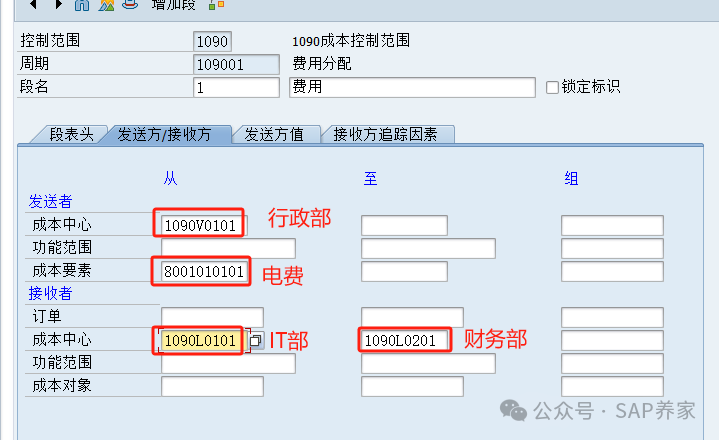Click receiver 功能范围 组 field
Screen dimensions: 719x440
pyautogui.click(x=612, y=363)
